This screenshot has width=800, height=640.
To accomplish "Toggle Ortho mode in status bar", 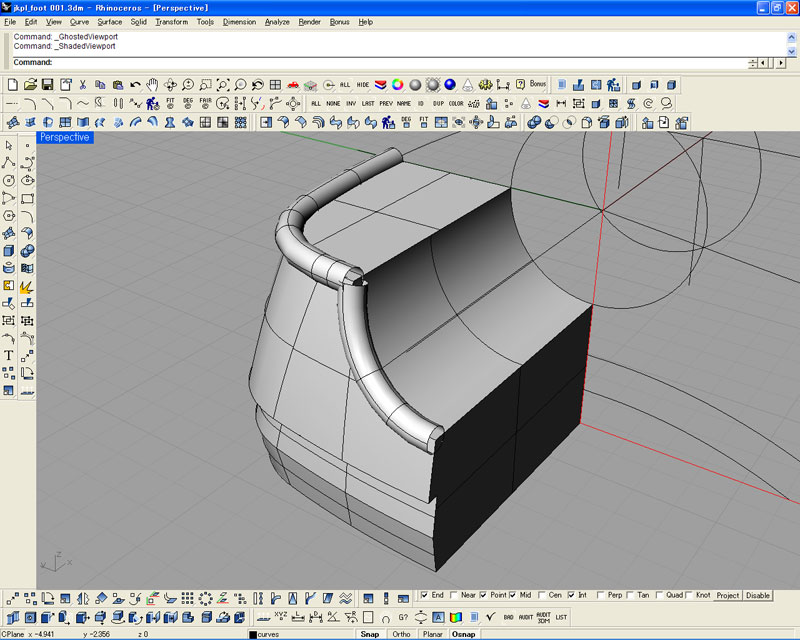I will pos(400,634).
